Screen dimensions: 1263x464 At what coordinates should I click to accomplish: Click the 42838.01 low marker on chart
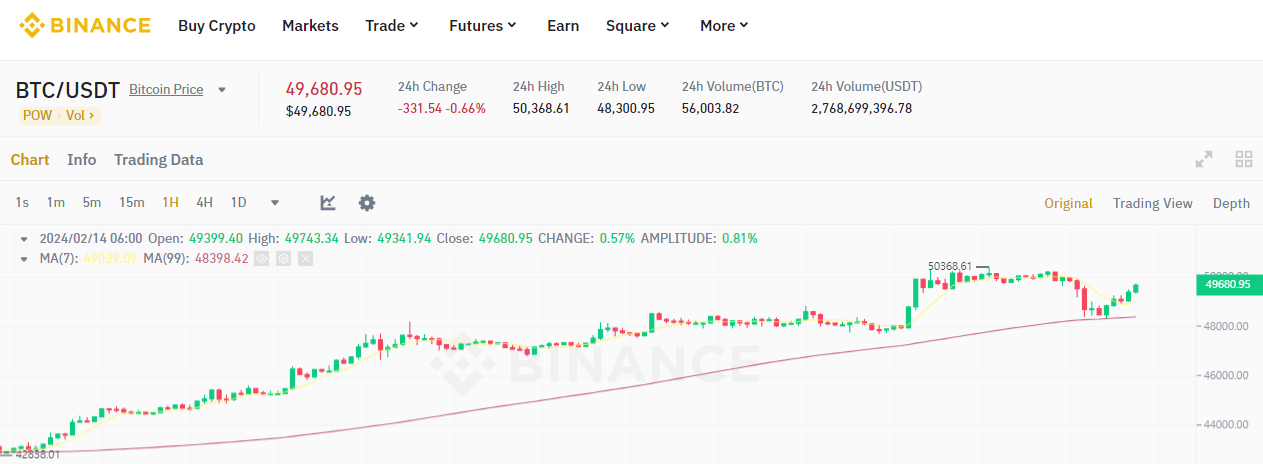click(37, 454)
